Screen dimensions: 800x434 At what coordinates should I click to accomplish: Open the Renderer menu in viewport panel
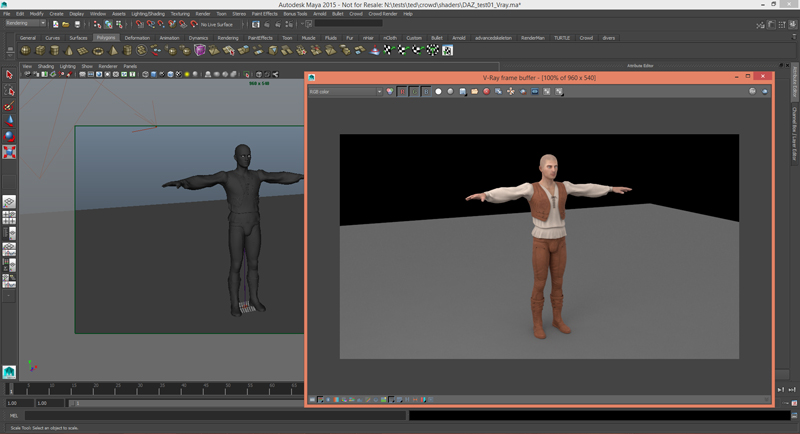click(x=108, y=66)
